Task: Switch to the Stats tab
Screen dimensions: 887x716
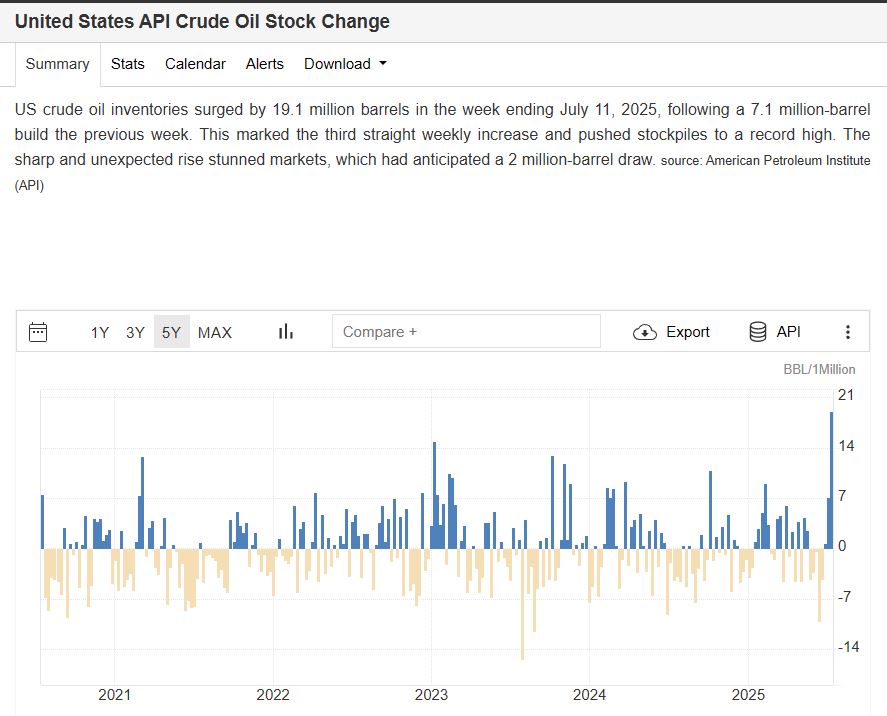Action: point(127,64)
